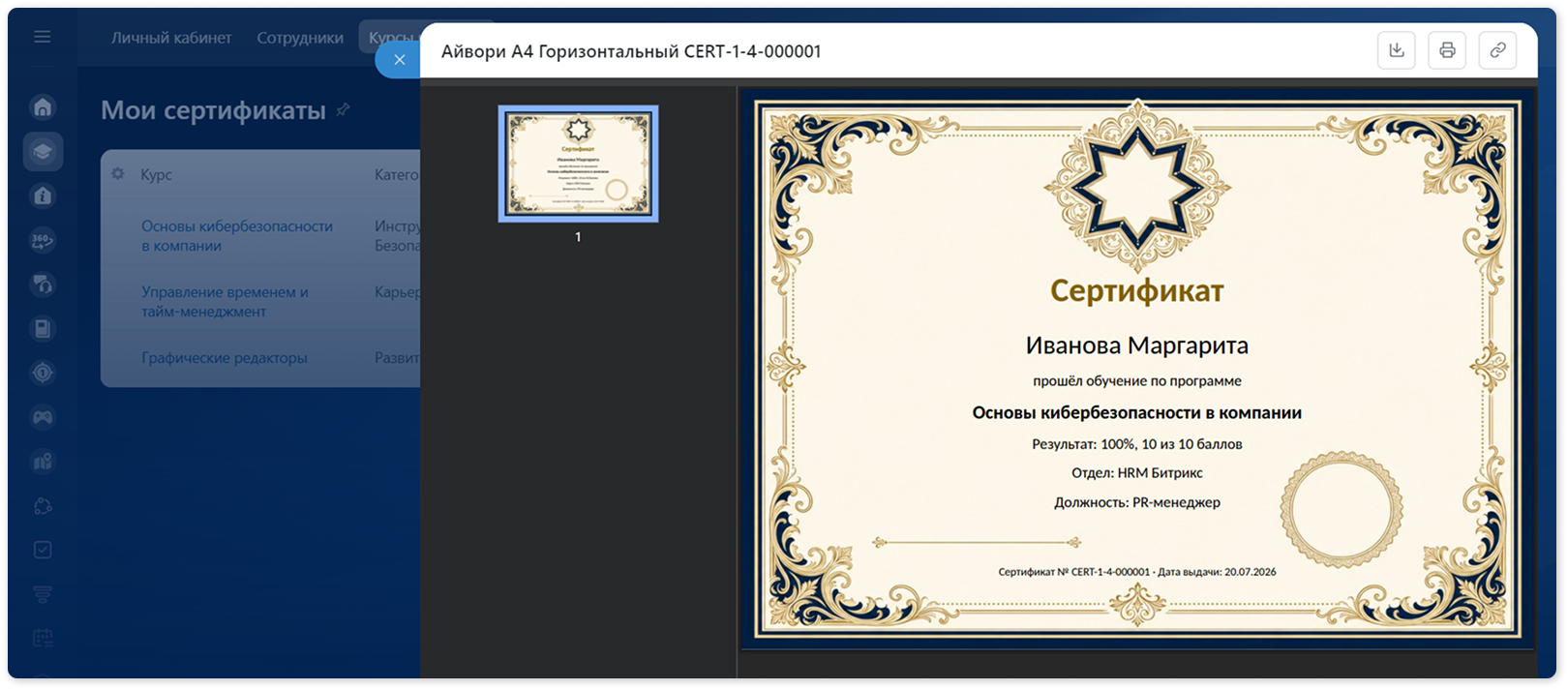Open the graduation cap learning section
The width and height of the screenshot is (1568, 690).
coord(43,152)
